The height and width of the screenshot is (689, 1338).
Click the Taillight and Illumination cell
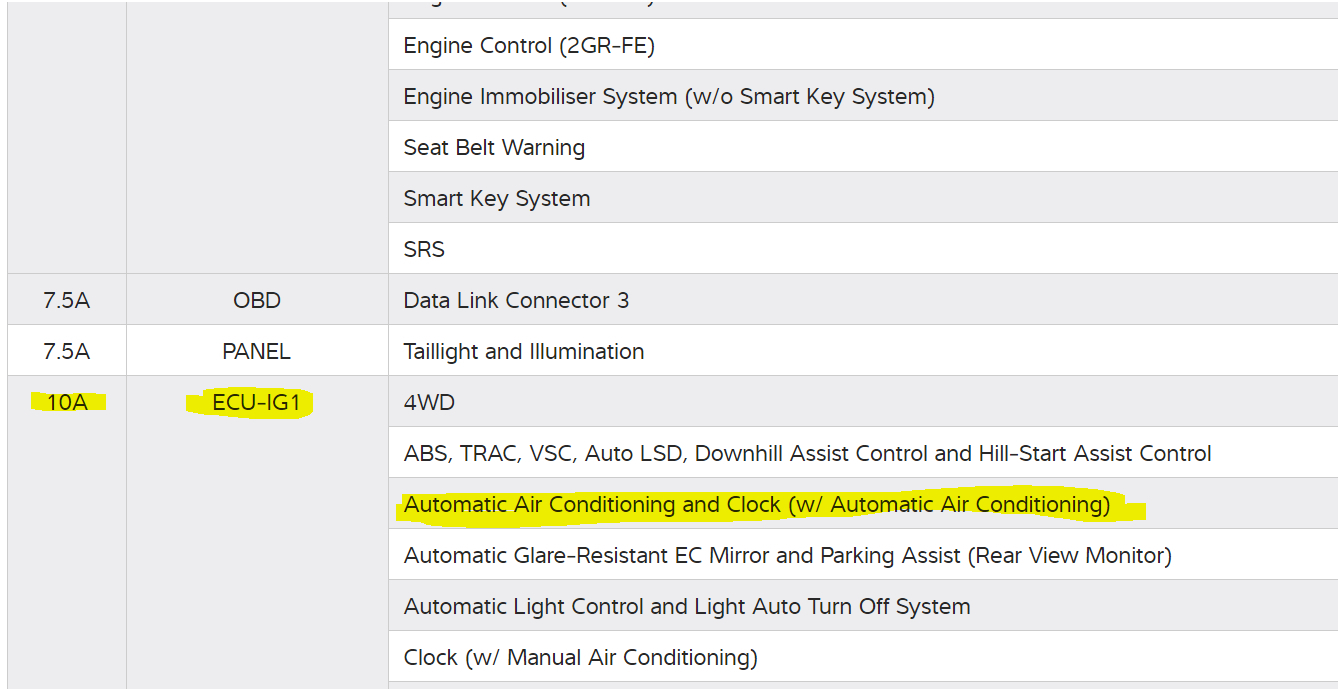pyautogui.click(x=523, y=352)
